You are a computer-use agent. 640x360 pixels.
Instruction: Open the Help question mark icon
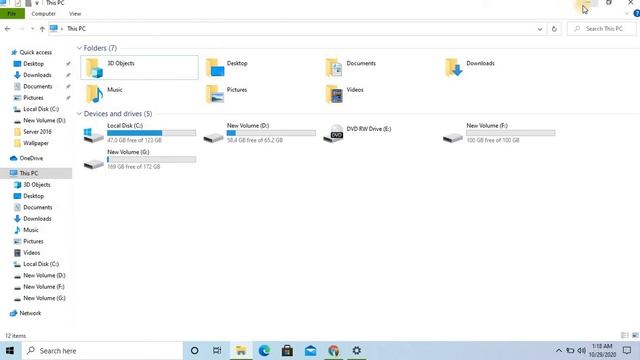(636, 13)
